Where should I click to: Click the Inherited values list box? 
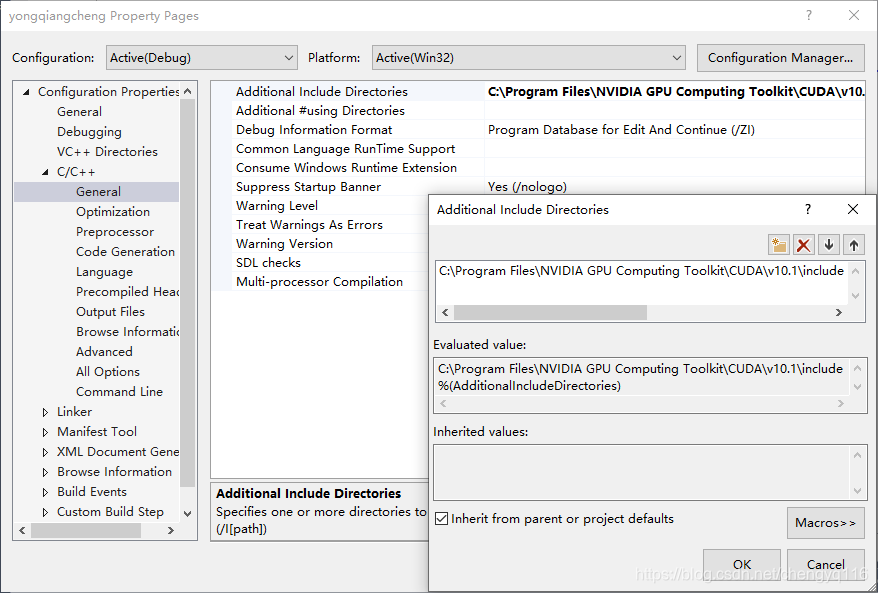(650, 472)
